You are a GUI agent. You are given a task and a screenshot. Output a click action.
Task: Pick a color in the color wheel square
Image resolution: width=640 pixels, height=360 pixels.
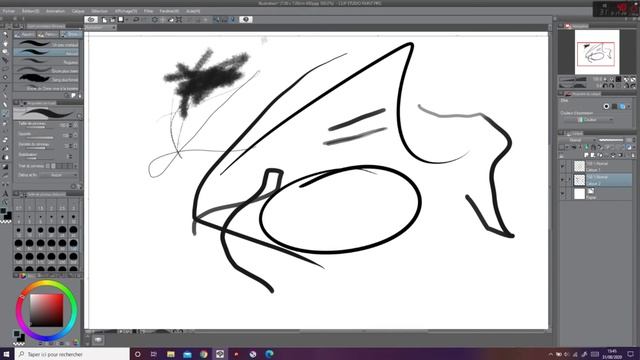click(47, 310)
